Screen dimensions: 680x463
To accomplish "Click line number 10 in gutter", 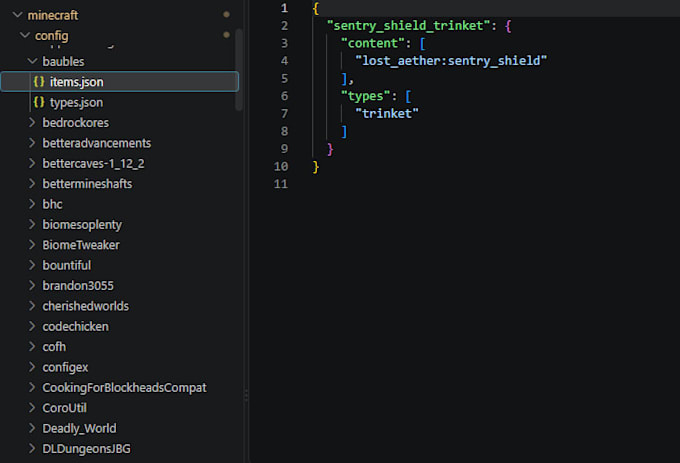I will (x=281, y=166).
